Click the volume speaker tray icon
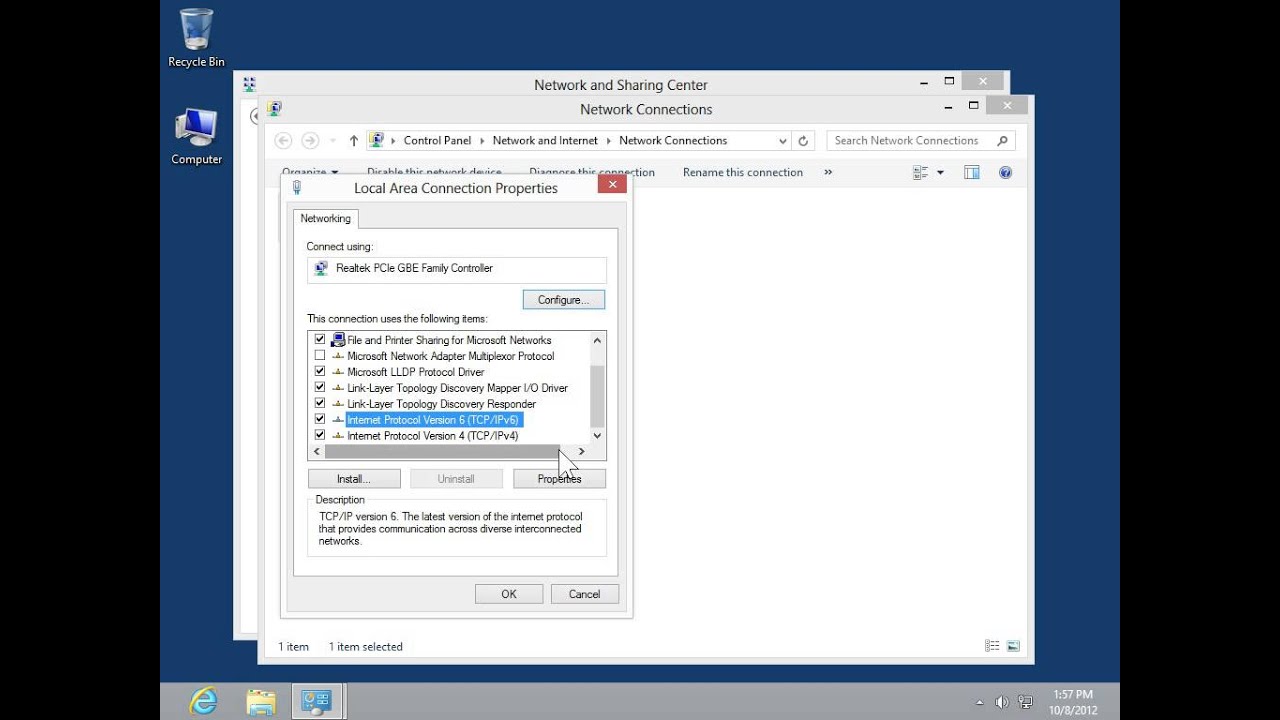The image size is (1280, 720). (x=1001, y=702)
